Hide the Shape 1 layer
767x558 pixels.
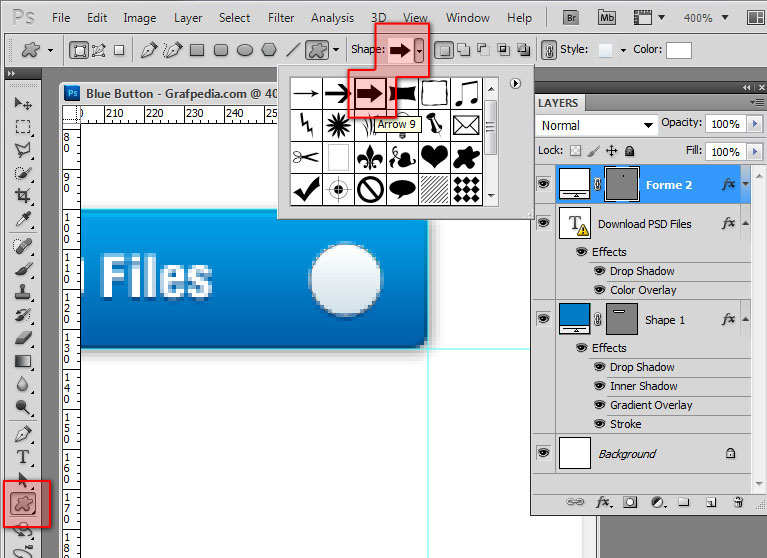(x=543, y=318)
